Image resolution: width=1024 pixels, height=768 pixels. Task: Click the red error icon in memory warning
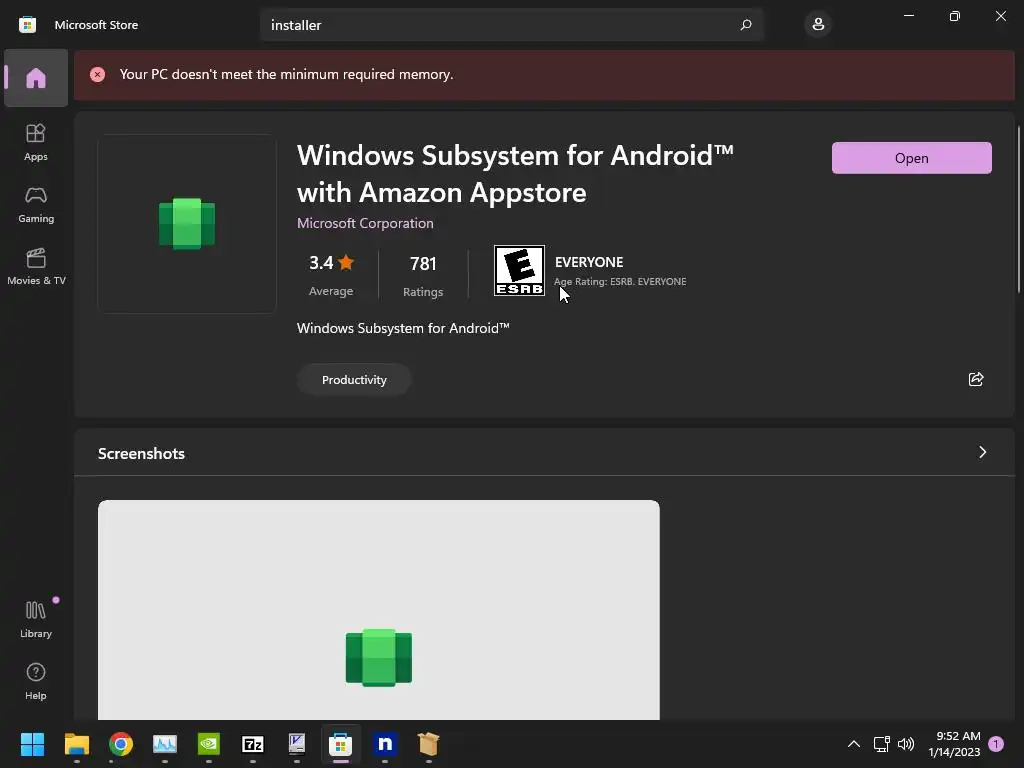tap(97, 74)
